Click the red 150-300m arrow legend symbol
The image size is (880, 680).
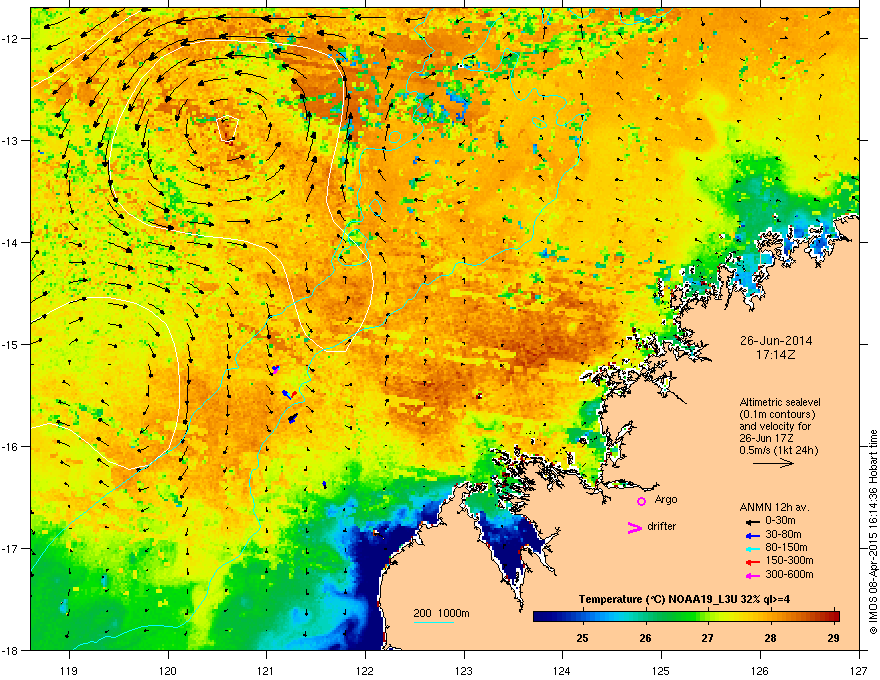(752, 562)
